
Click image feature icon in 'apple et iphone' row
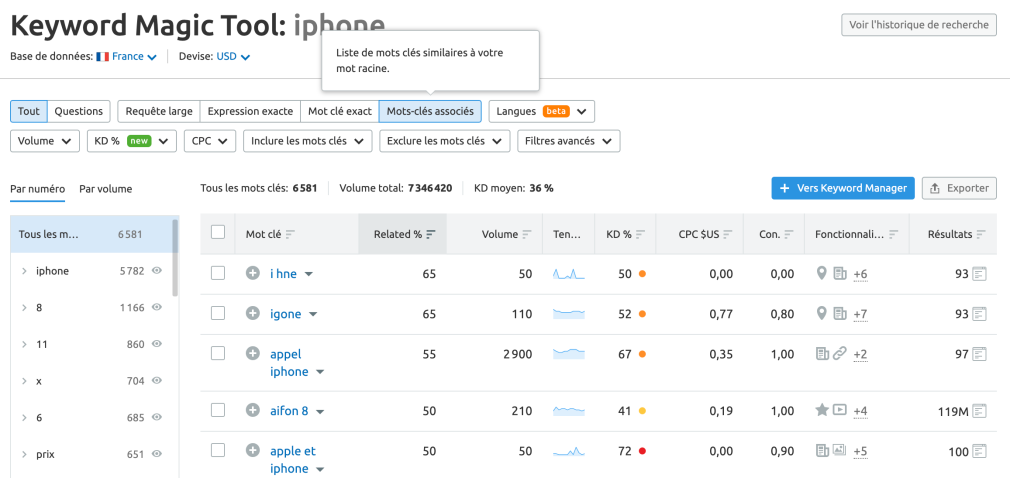coord(839,450)
